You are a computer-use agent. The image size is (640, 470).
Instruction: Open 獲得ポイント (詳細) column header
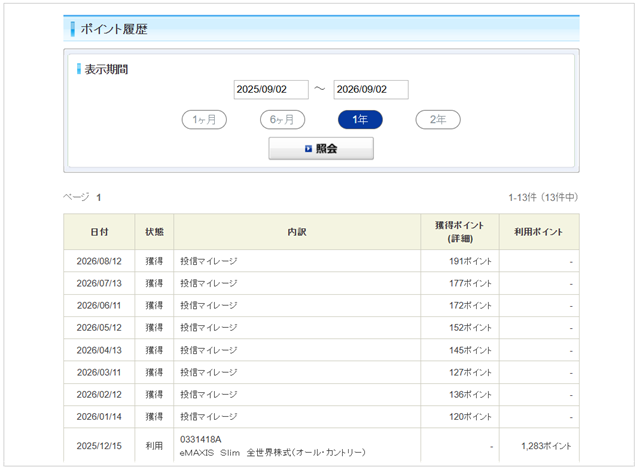460,232
